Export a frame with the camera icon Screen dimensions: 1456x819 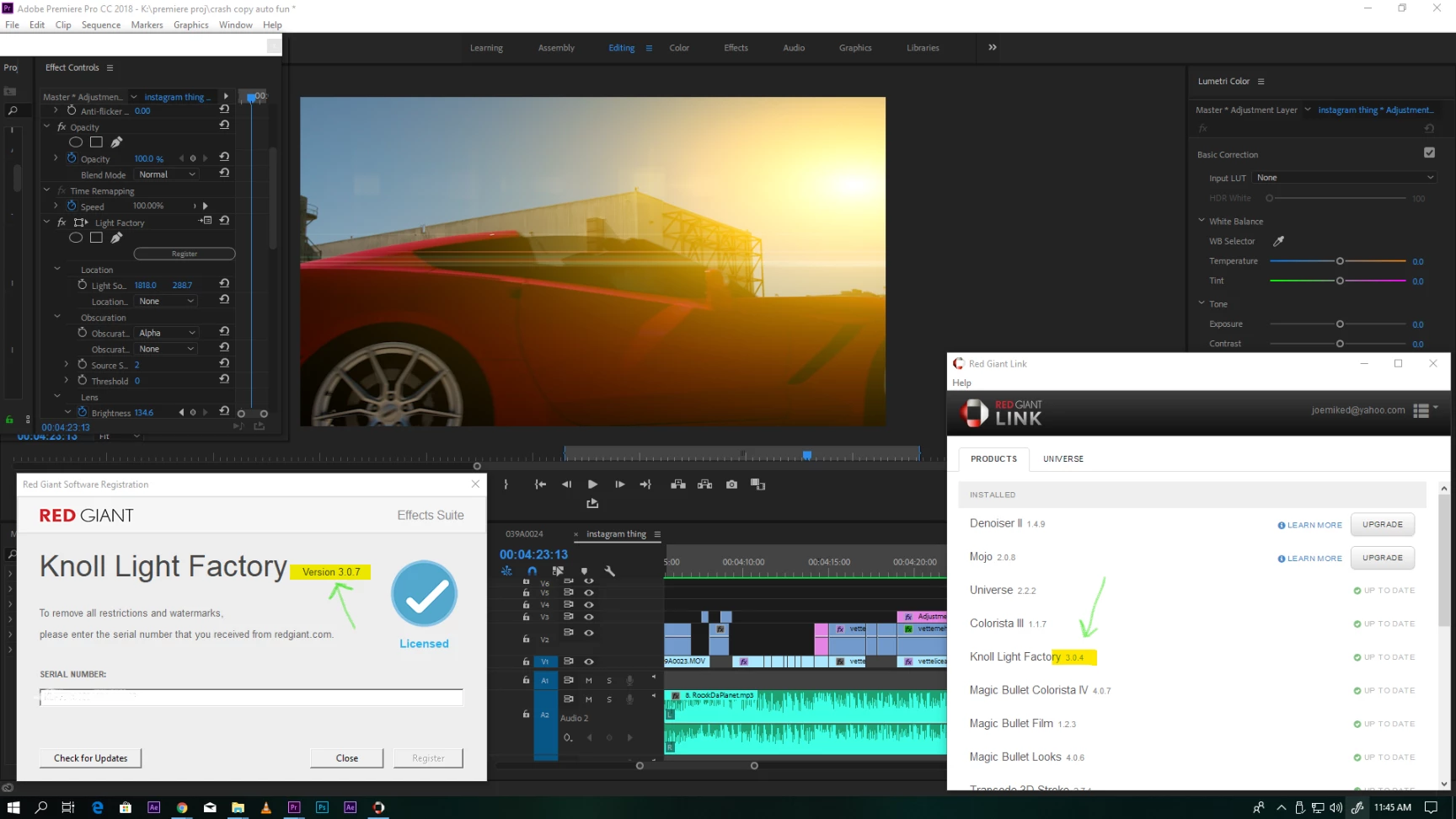tap(731, 484)
